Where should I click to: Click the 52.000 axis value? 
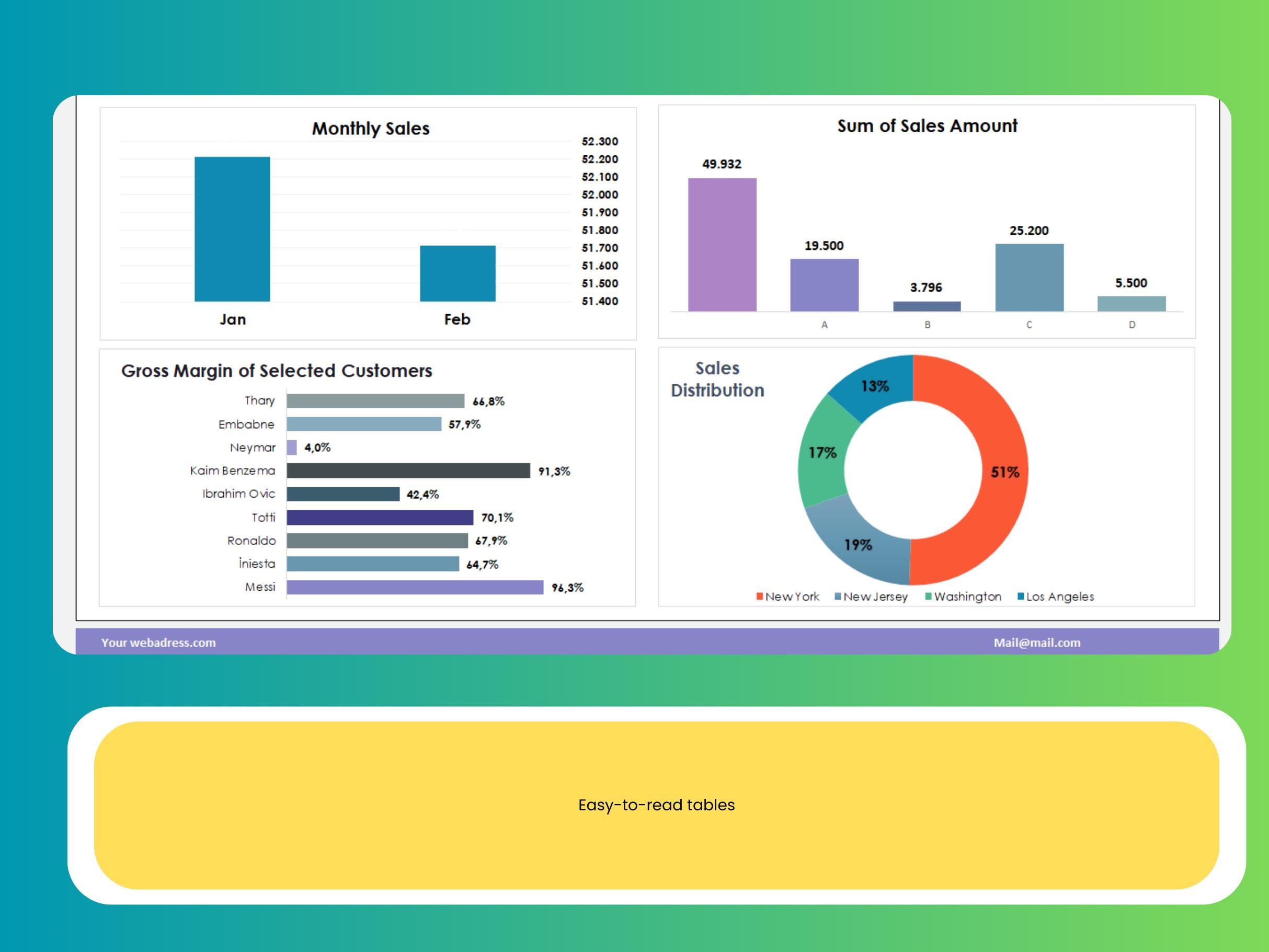pos(600,195)
